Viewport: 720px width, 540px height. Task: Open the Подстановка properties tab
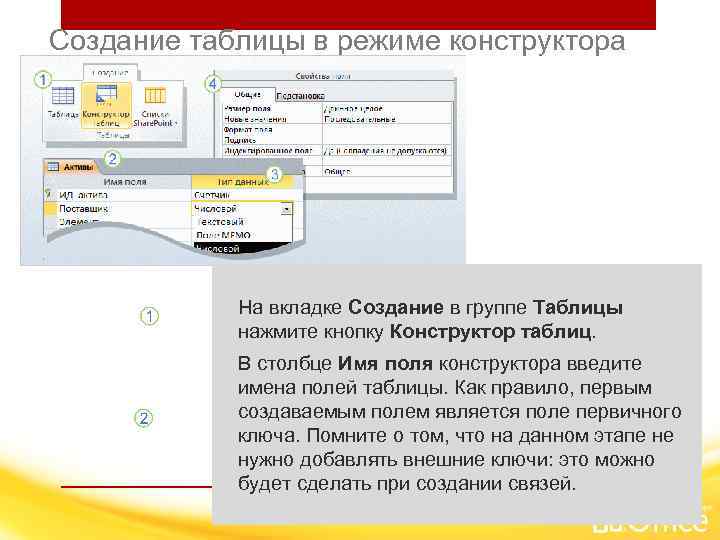point(300,96)
